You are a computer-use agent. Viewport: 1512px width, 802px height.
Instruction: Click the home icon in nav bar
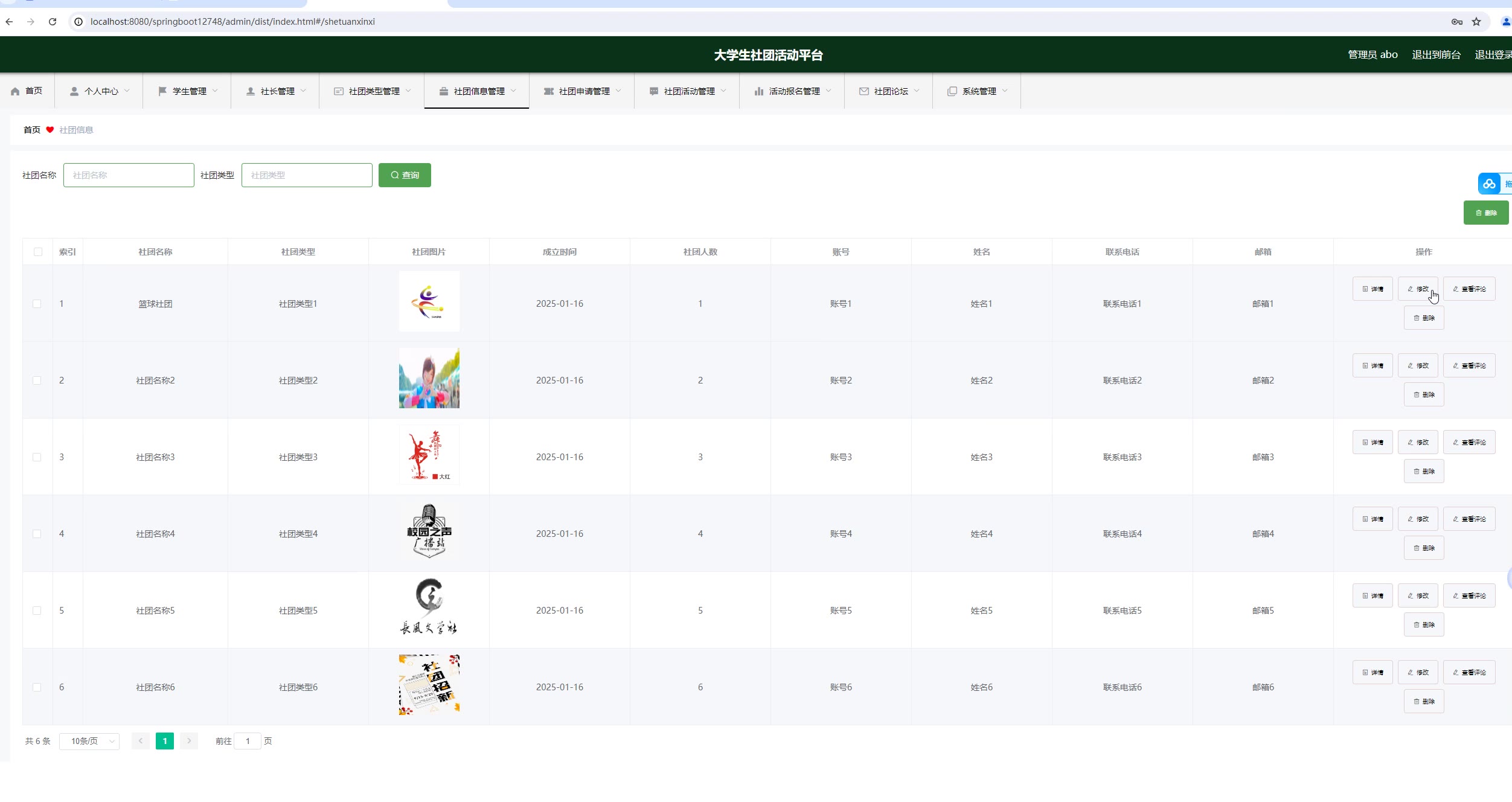pyautogui.click(x=15, y=91)
